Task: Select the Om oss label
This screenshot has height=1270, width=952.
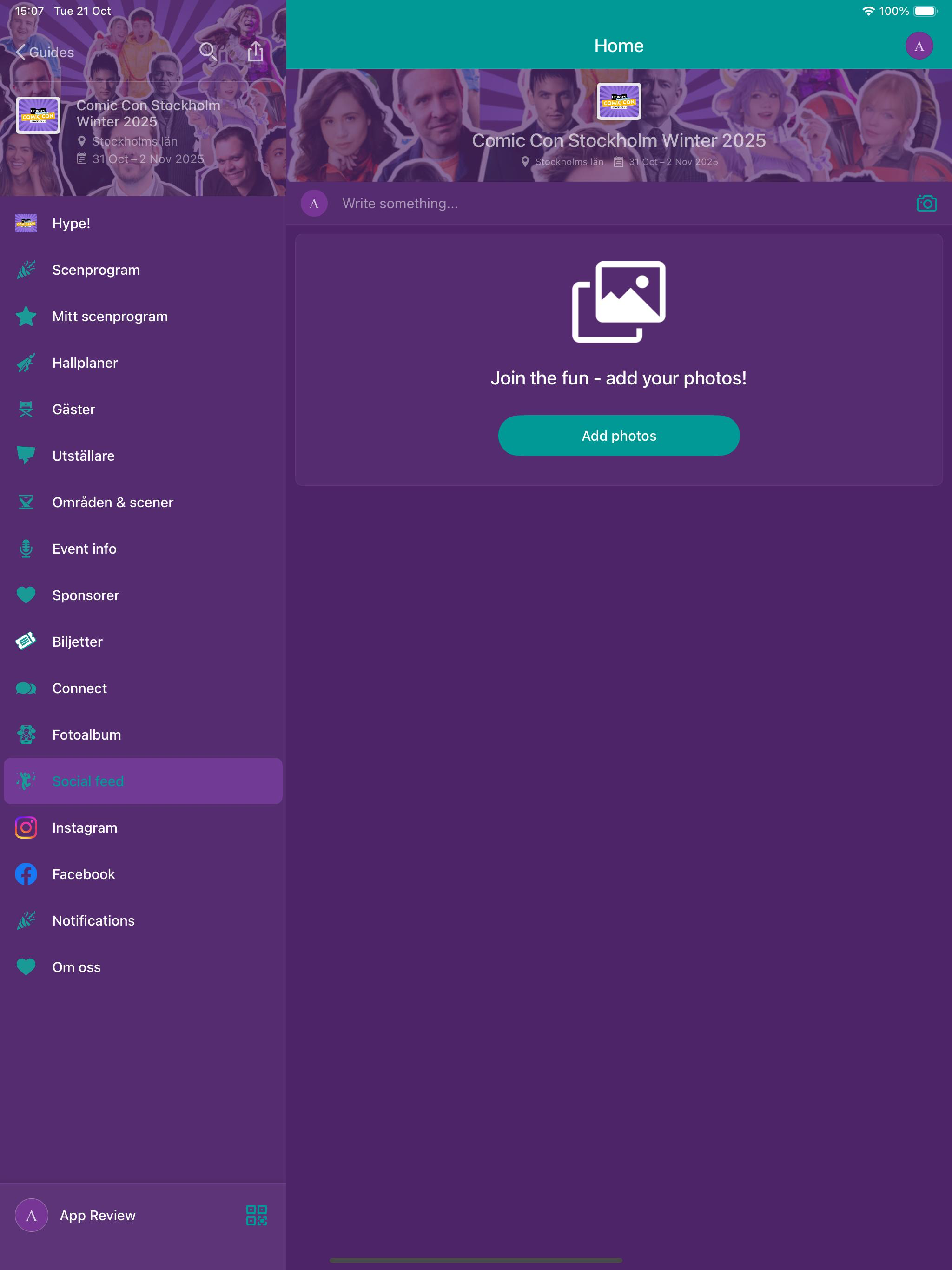Action: coord(76,967)
